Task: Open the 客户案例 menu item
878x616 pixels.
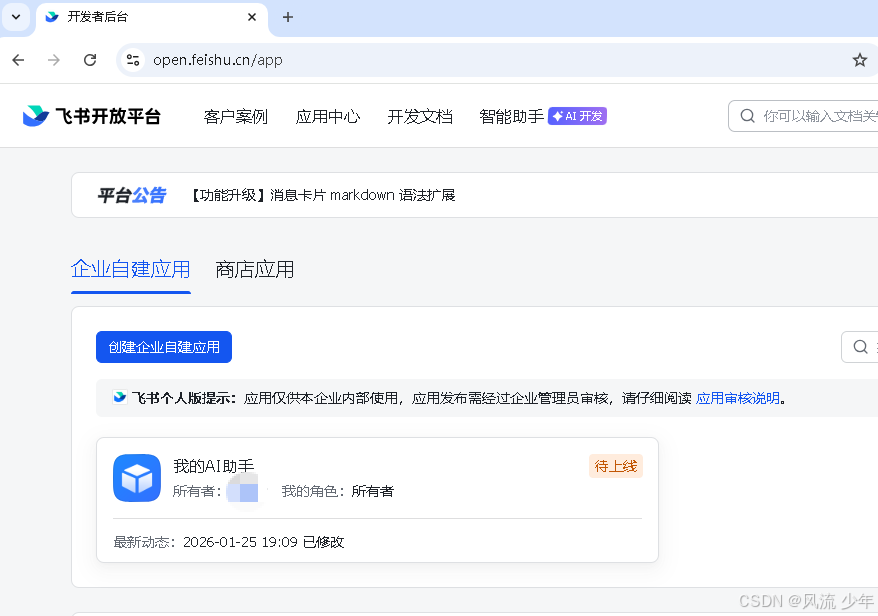Action: pyautogui.click(x=235, y=116)
